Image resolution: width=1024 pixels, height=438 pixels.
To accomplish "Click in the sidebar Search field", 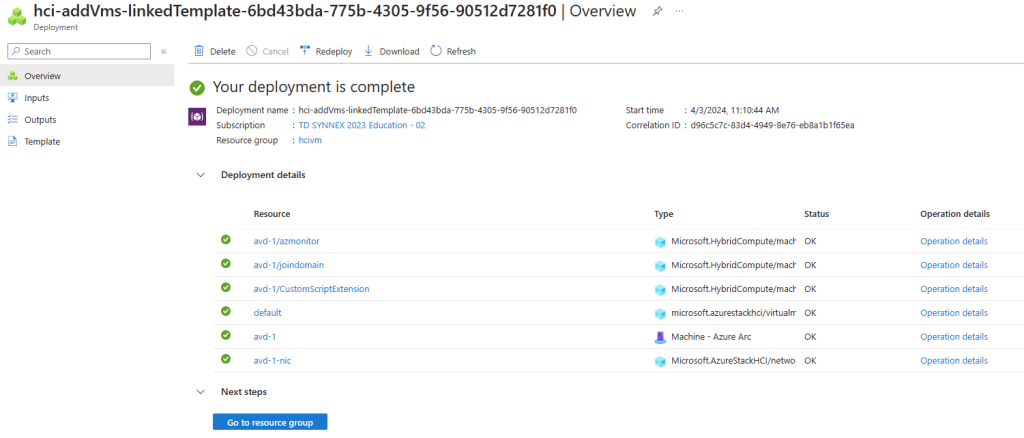I will [x=78, y=51].
